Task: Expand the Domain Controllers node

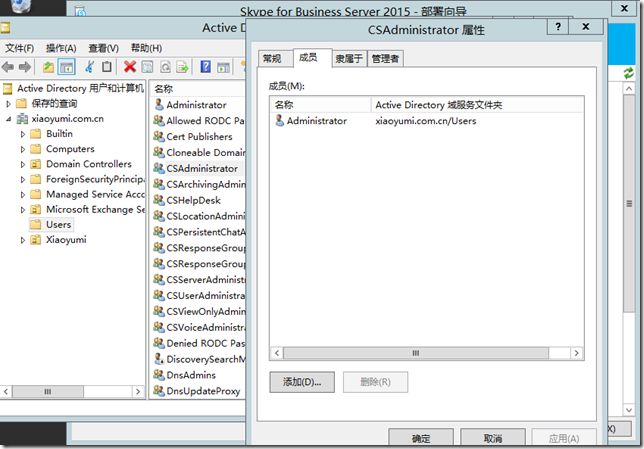Action: pyautogui.click(x=23, y=165)
